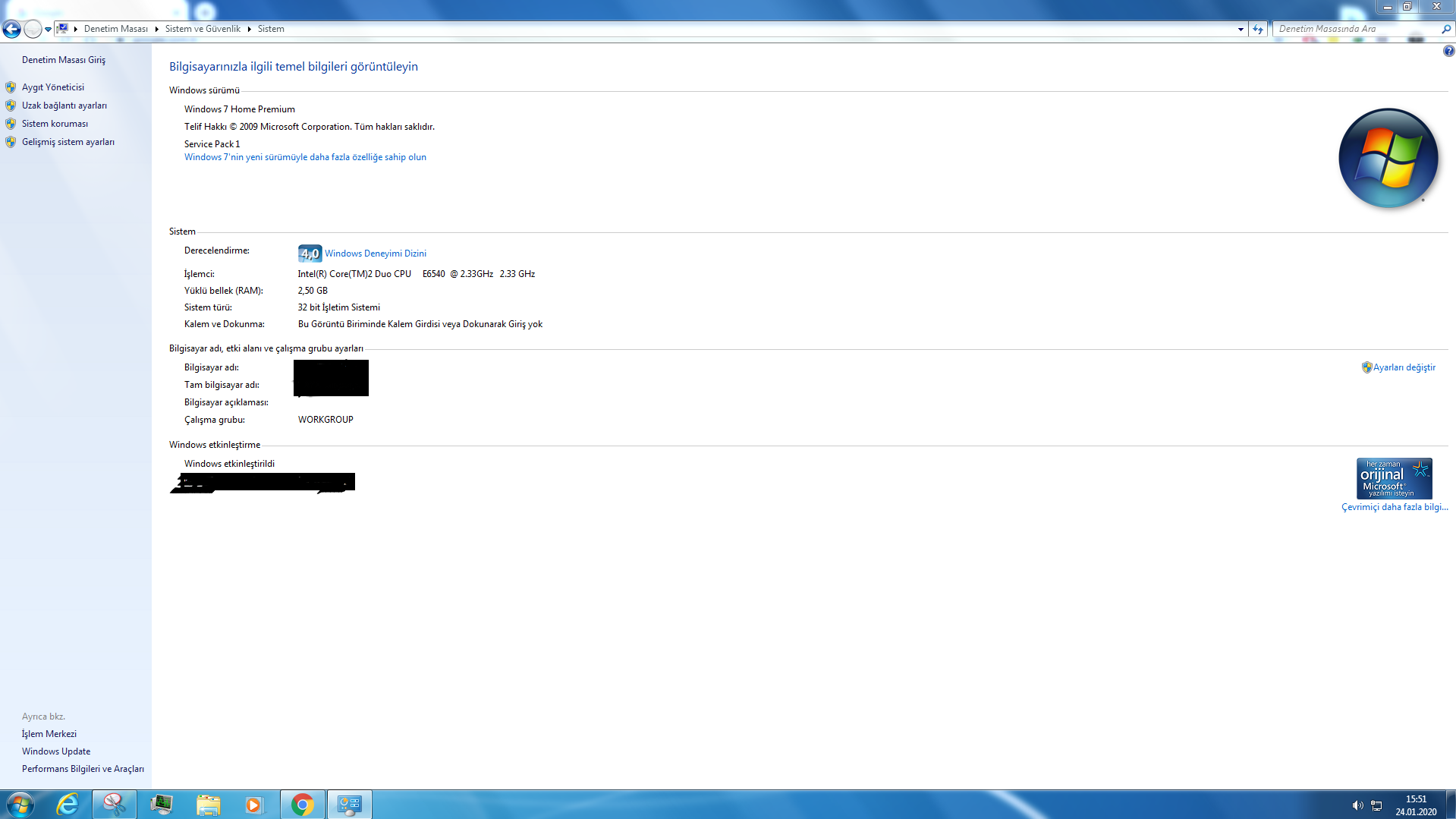Open the Windows Start menu
Screen dimensions: 1456x819
[x=20, y=805]
